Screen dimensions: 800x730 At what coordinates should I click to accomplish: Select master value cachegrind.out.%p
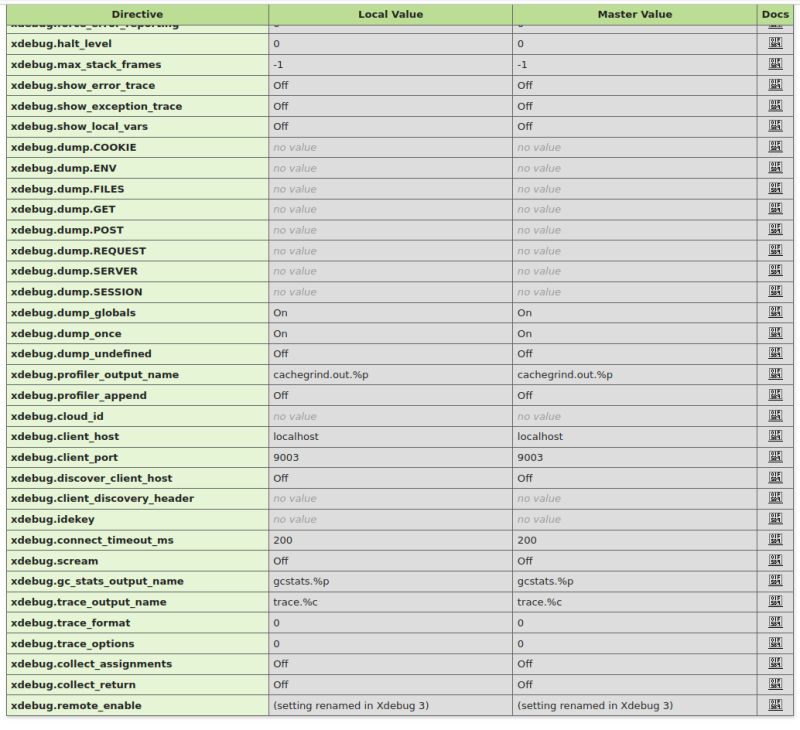point(565,375)
